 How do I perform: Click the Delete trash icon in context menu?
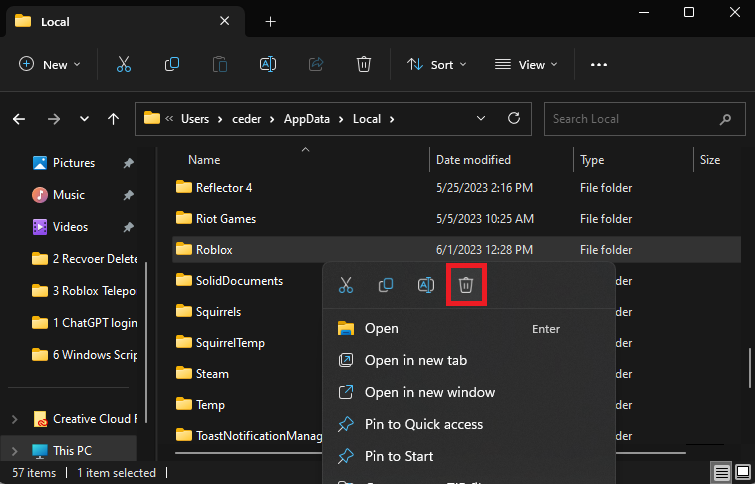pyautogui.click(x=465, y=285)
